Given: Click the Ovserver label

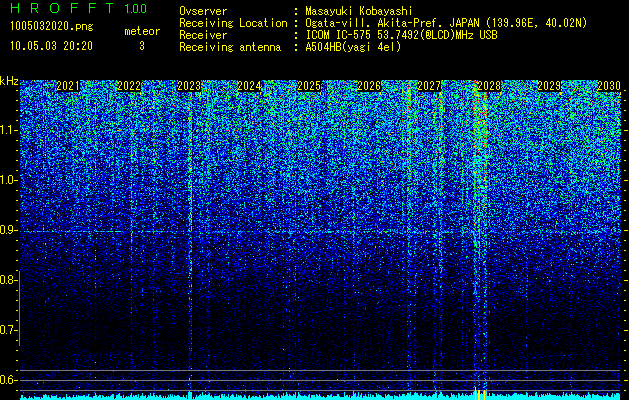Looking at the screenshot, I should click(x=203, y=11).
